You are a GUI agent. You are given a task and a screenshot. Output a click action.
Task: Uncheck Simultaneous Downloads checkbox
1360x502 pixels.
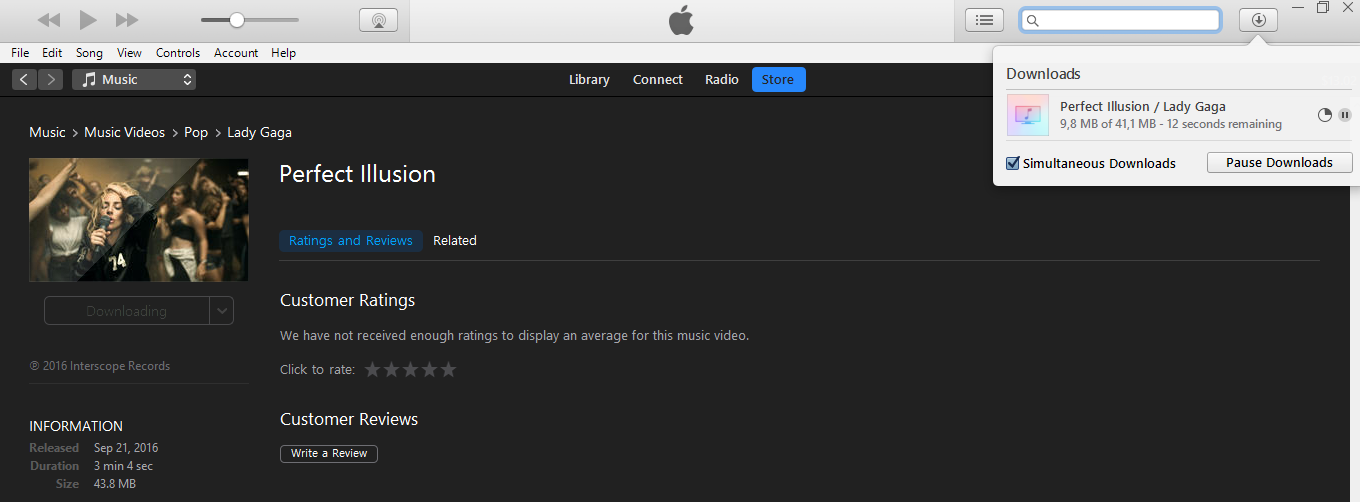(1013, 163)
